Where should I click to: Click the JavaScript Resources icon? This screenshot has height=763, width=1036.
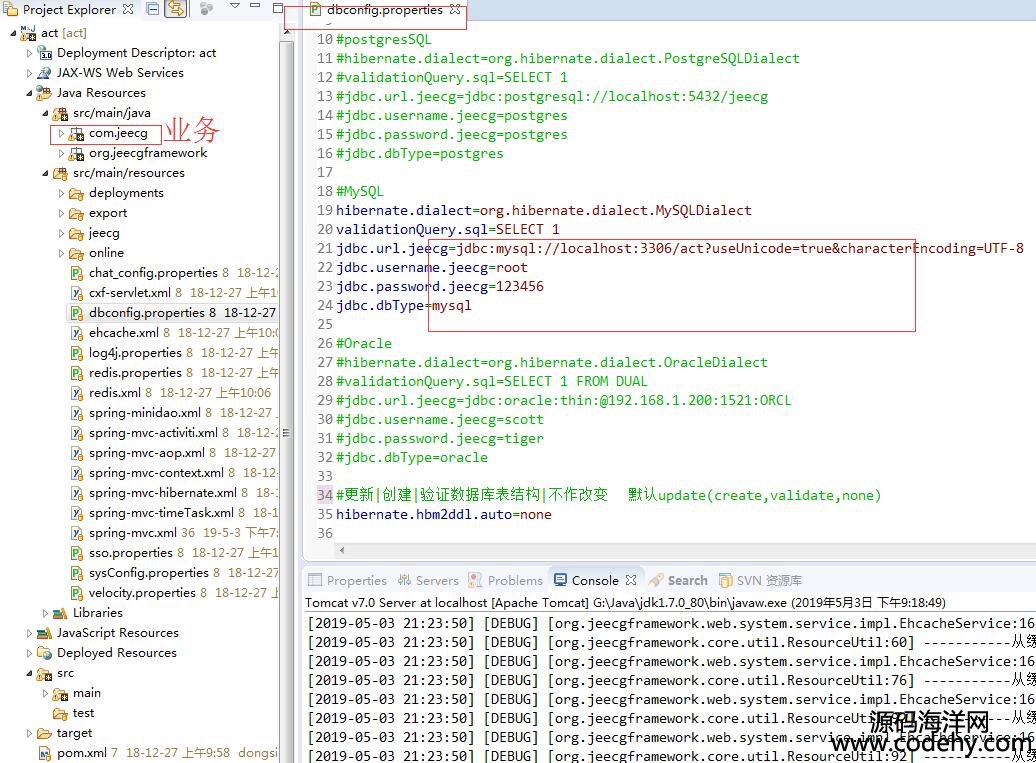[44, 634]
